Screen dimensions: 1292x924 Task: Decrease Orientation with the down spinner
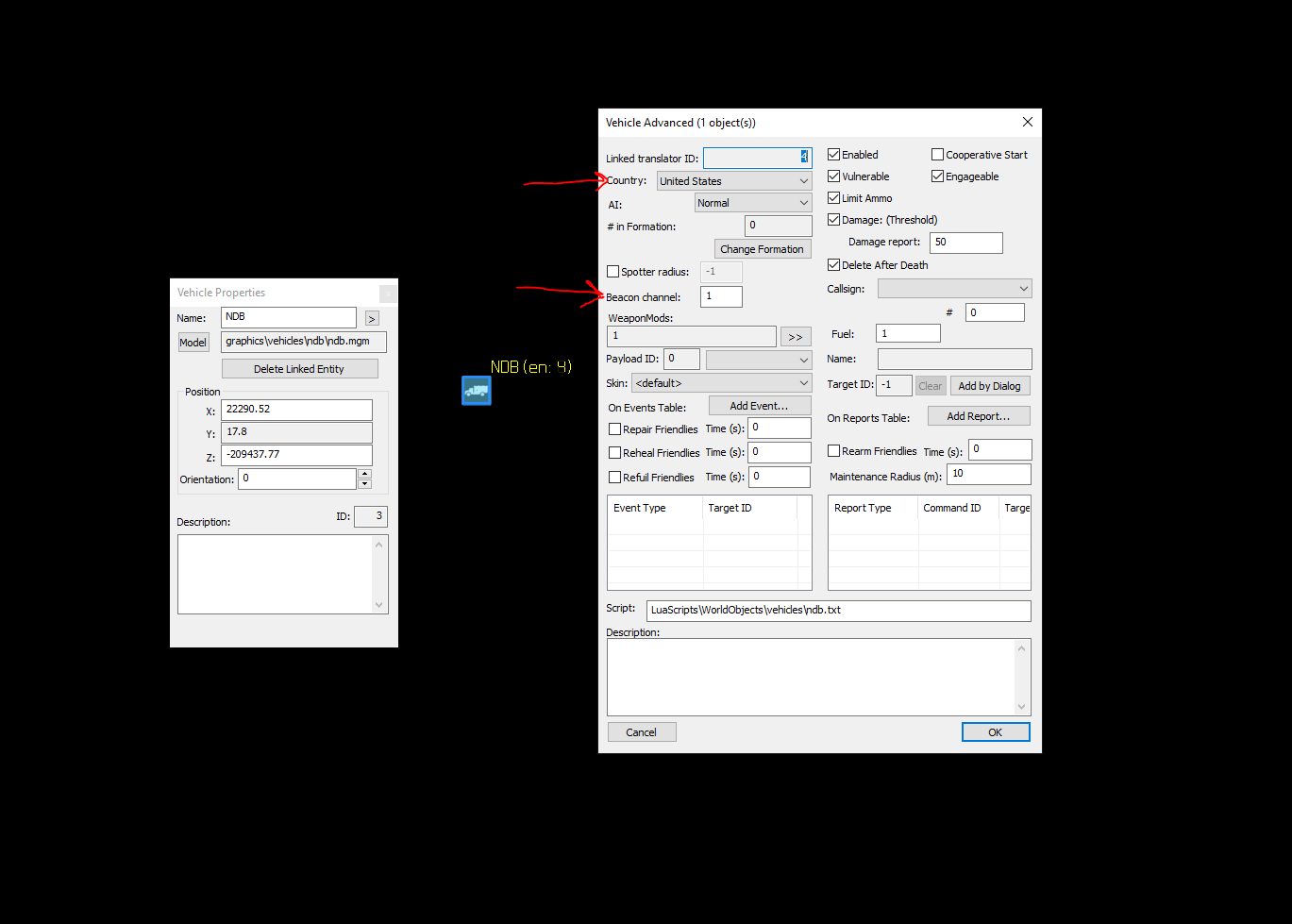point(364,484)
